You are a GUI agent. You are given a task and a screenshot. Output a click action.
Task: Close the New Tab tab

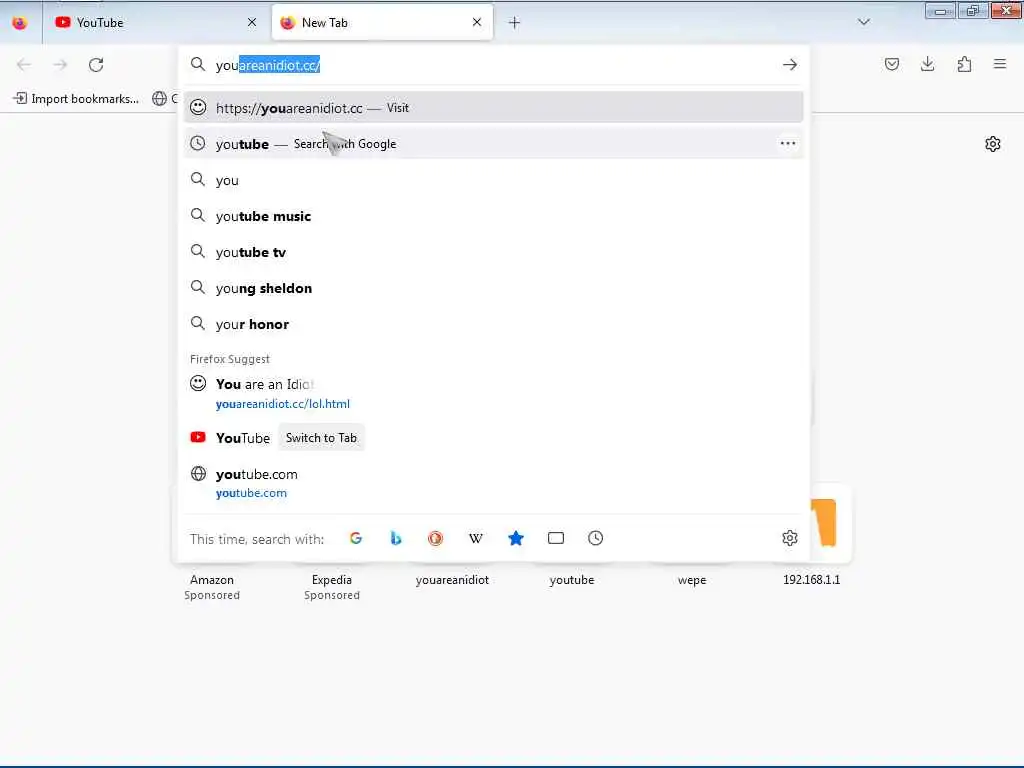(x=477, y=23)
